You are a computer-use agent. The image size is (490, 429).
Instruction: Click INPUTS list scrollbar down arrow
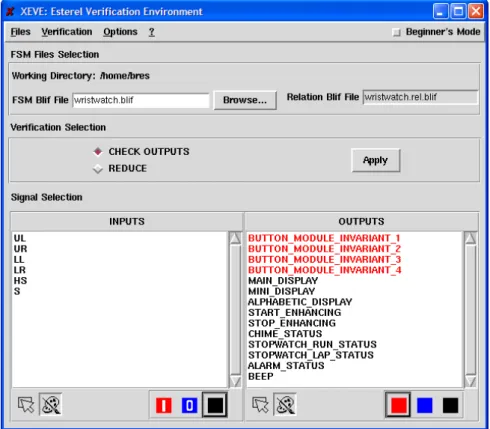tap(235, 381)
